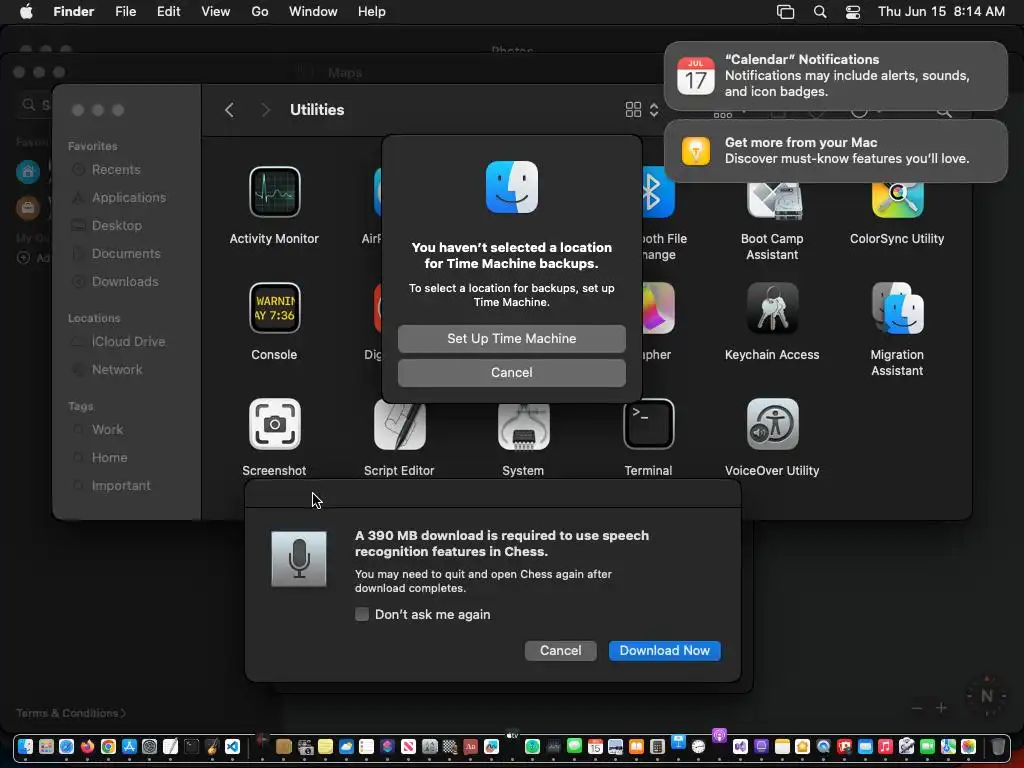This screenshot has width=1024, height=768.
Task: Click Maps compass N control
Action: click(987, 696)
